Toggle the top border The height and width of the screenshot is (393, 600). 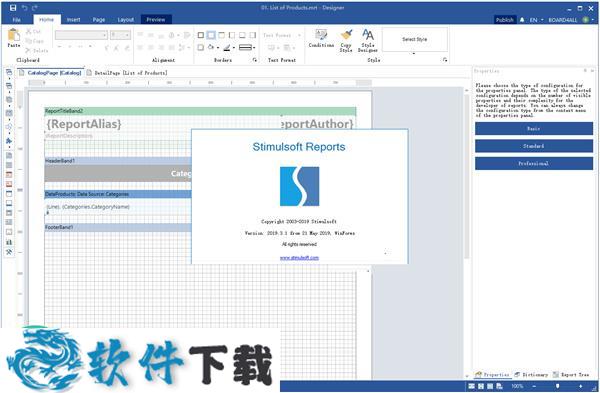(222, 35)
